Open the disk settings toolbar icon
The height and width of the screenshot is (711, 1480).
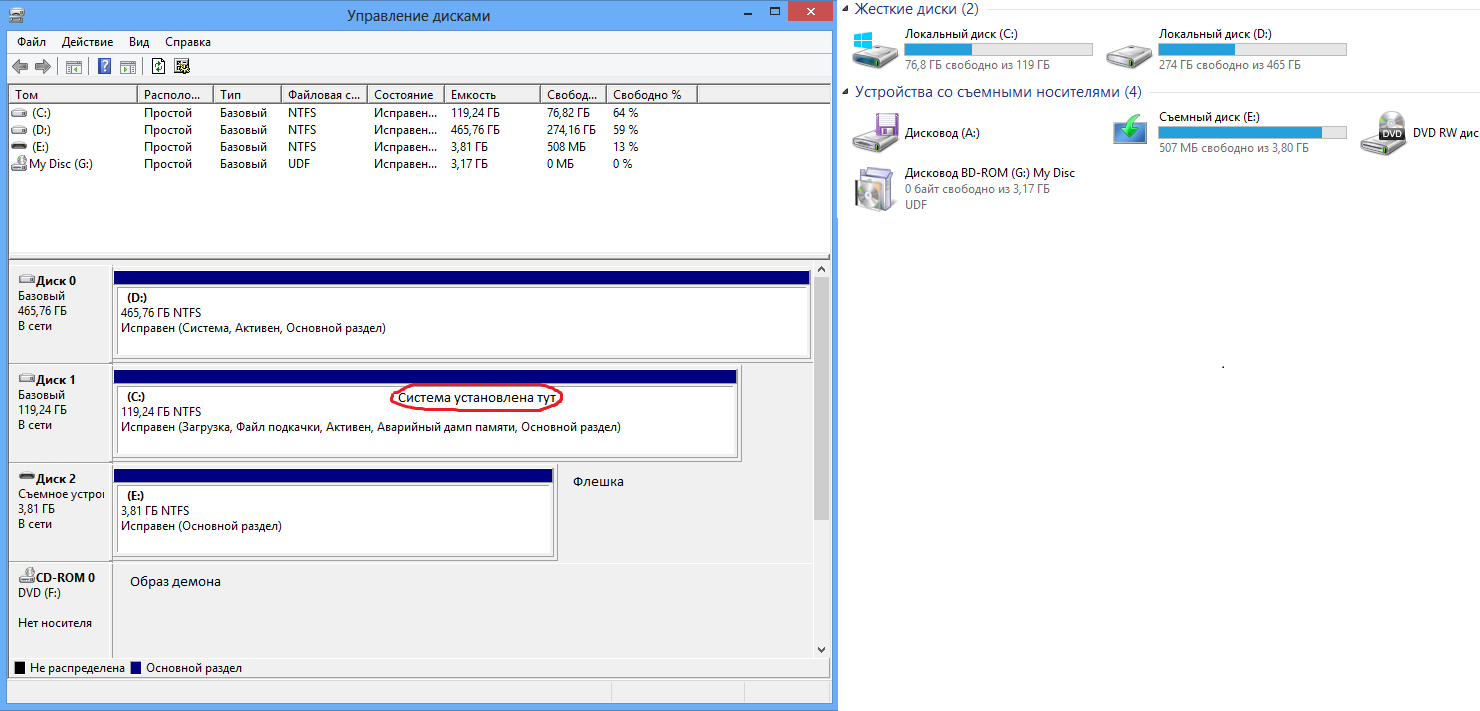(x=182, y=67)
